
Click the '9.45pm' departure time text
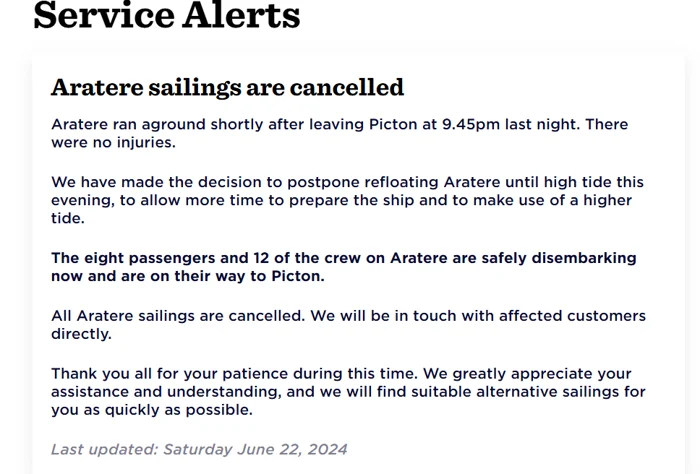[471, 124]
